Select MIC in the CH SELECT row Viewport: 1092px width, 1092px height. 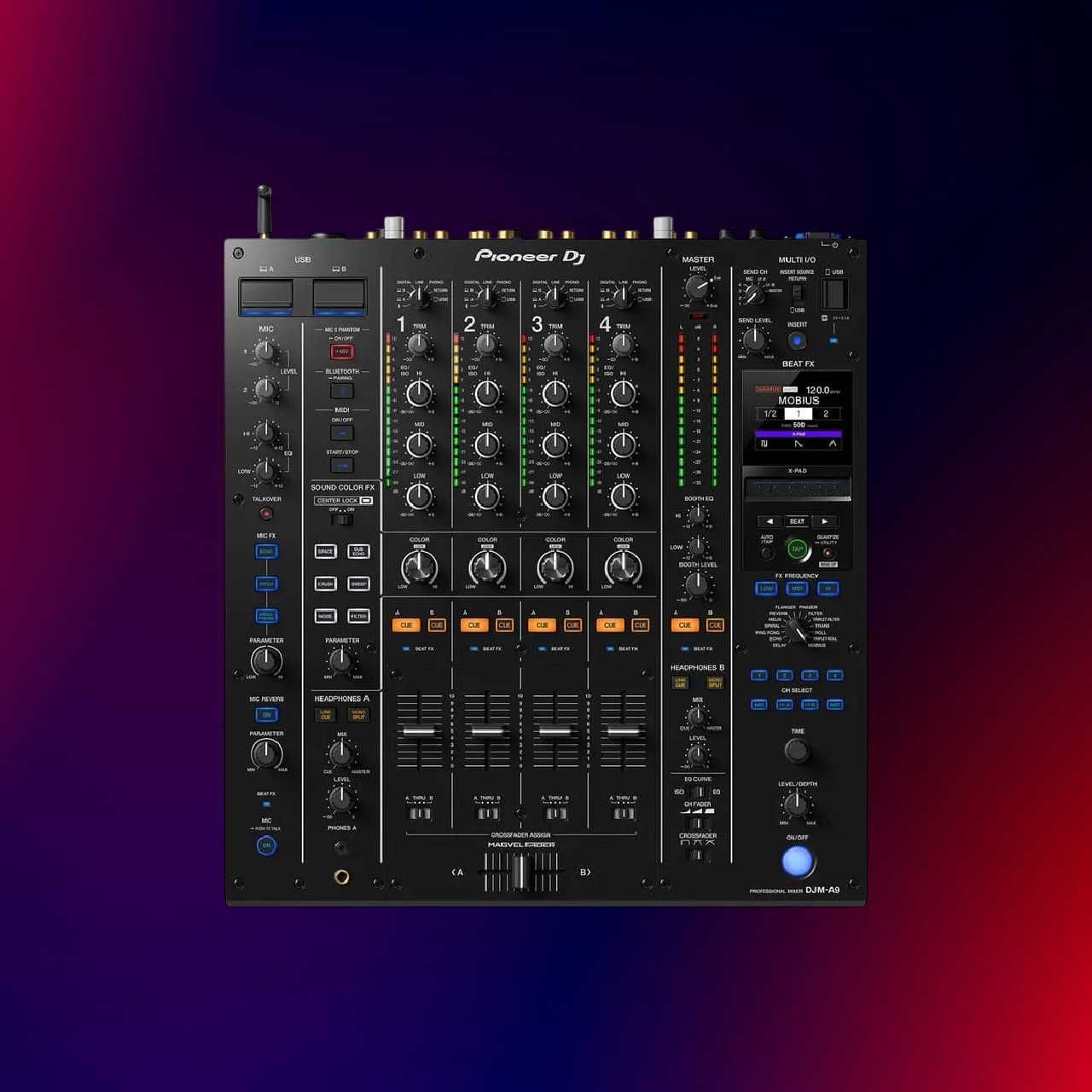tap(758, 705)
